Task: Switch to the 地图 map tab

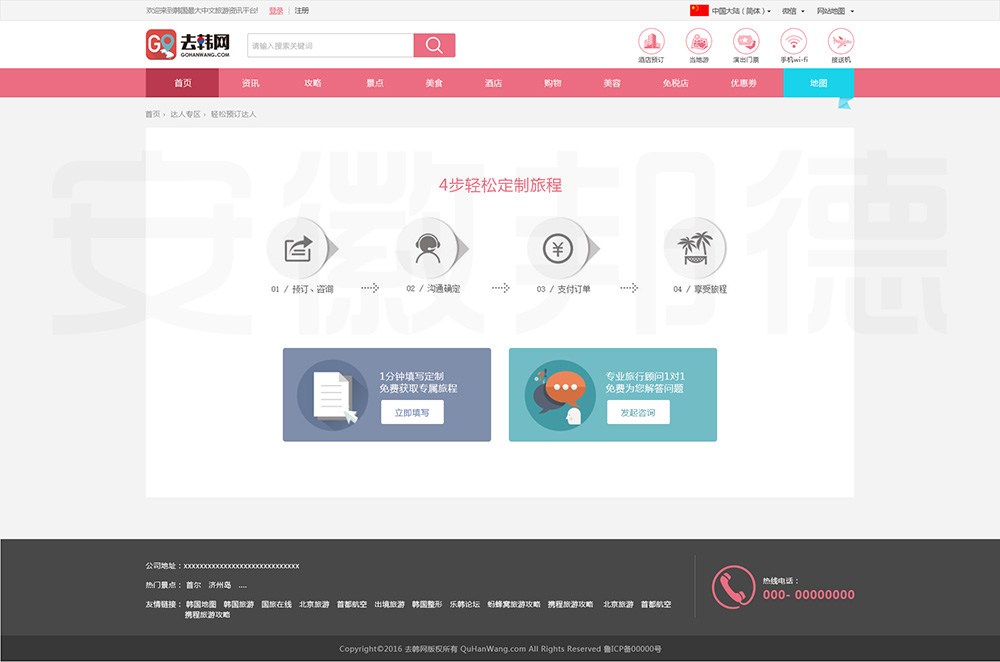Action: point(818,83)
